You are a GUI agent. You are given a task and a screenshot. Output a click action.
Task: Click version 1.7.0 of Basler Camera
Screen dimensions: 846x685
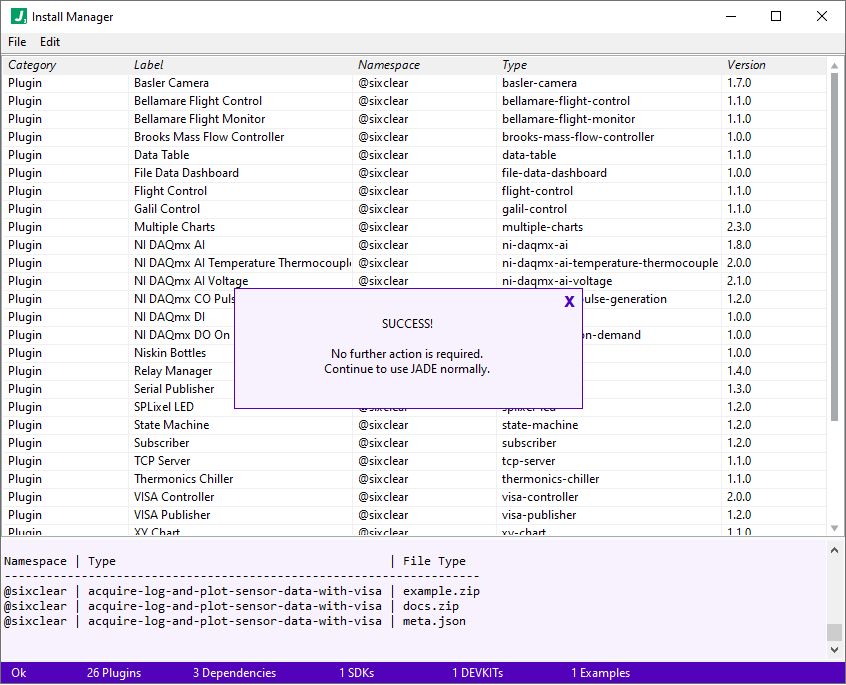click(x=739, y=83)
